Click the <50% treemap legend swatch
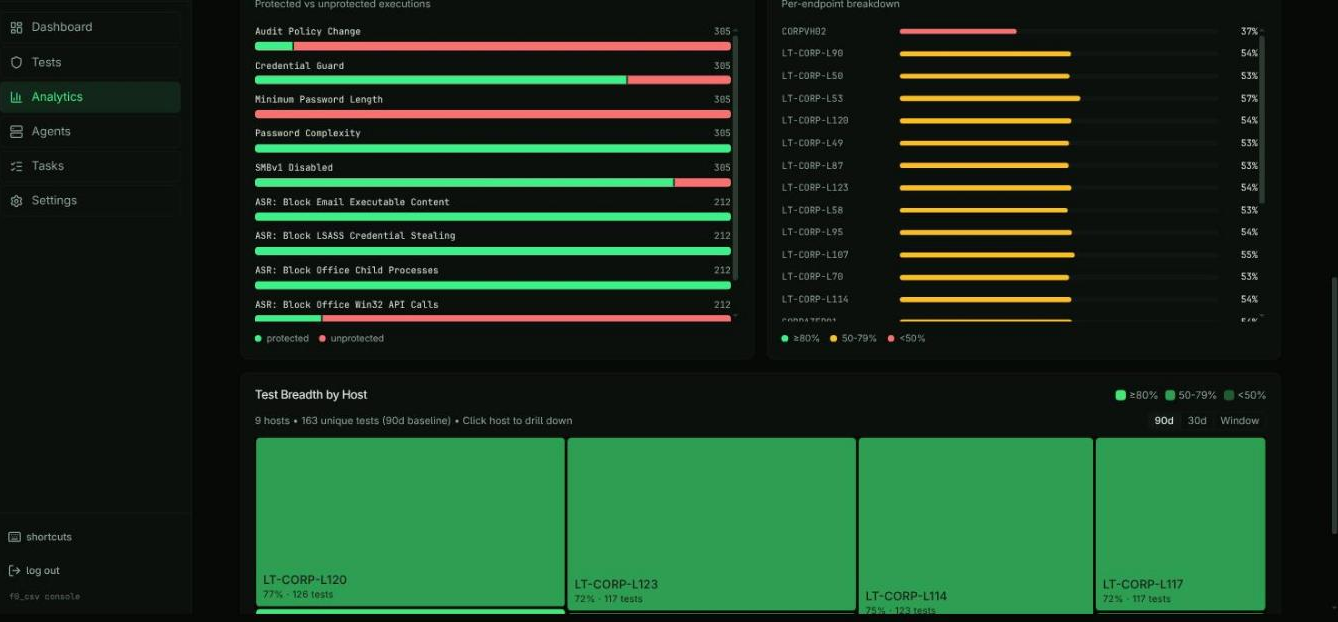Viewport: 1338px width, 622px height. (x=1229, y=395)
